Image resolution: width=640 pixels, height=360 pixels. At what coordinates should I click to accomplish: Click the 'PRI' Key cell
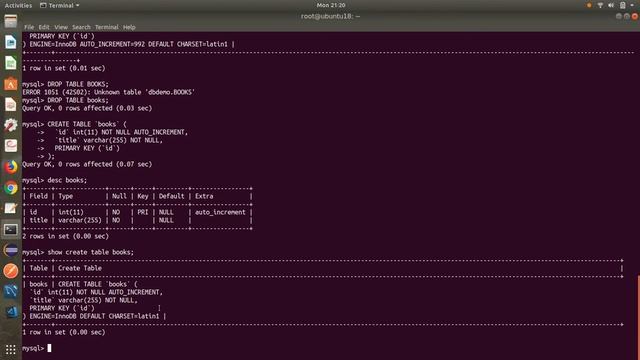143,212
